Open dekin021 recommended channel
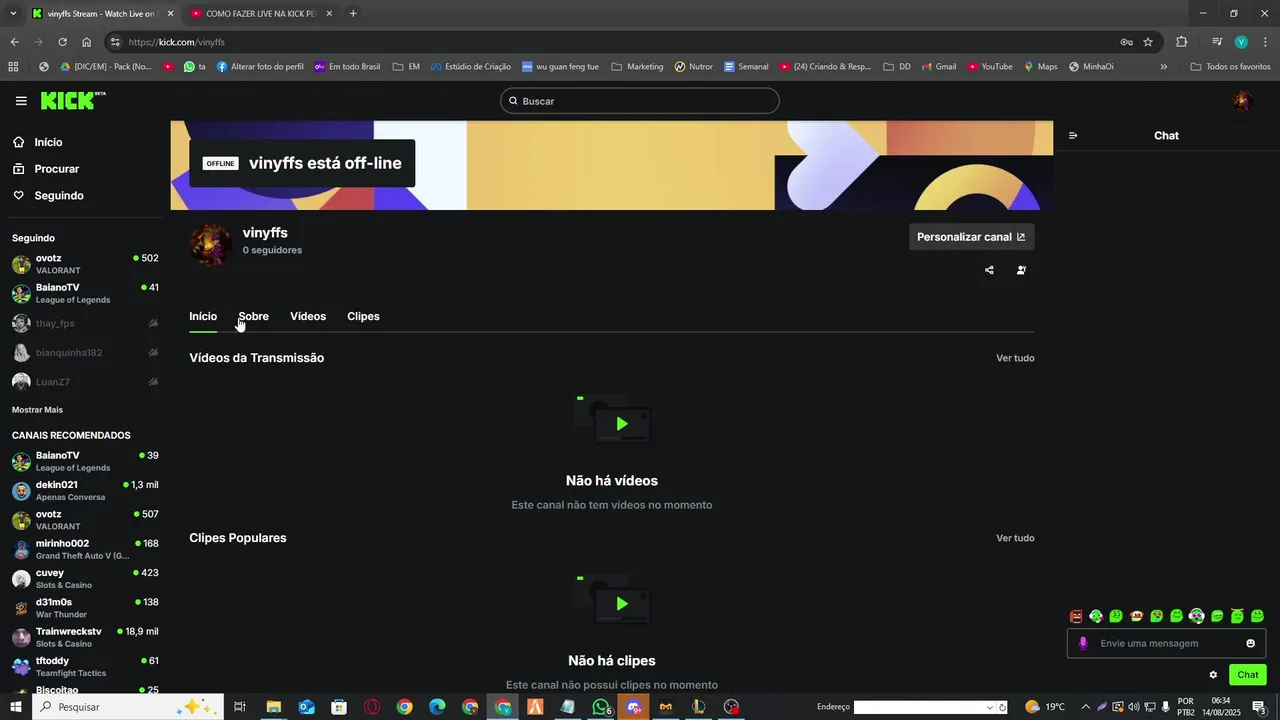Screen dimensions: 1280x720 85,491
